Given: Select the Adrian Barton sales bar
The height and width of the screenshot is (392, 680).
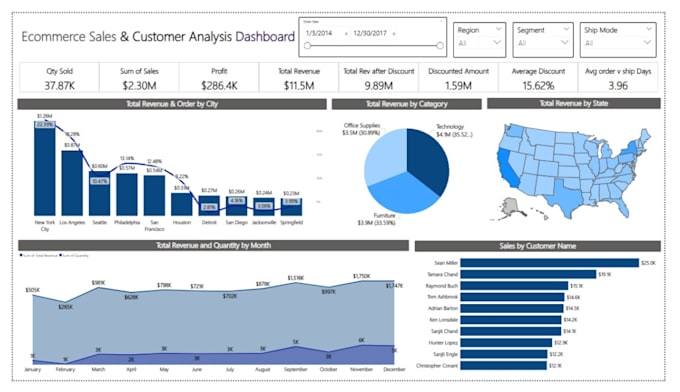Looking at the screenshot, I should point(512,308).
